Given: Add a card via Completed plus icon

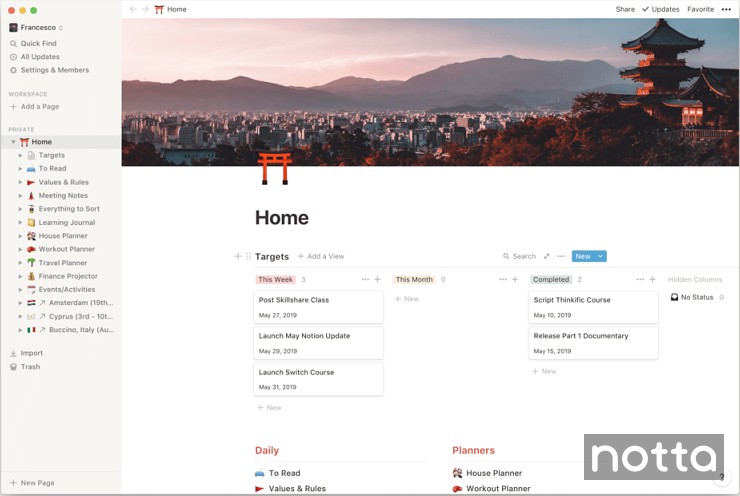Looking at the screenshot, I should 652,279.
